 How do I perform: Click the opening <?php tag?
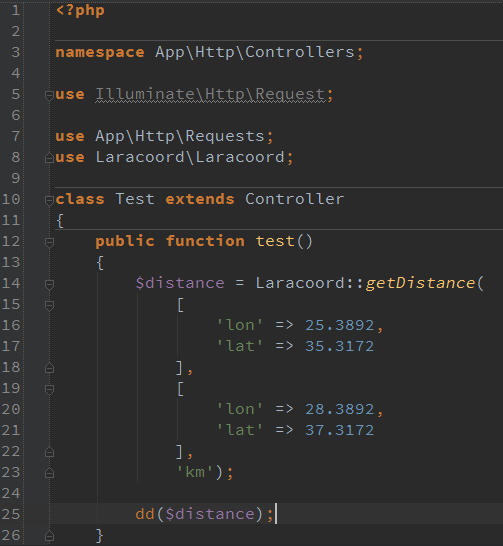tap(80, 10)
